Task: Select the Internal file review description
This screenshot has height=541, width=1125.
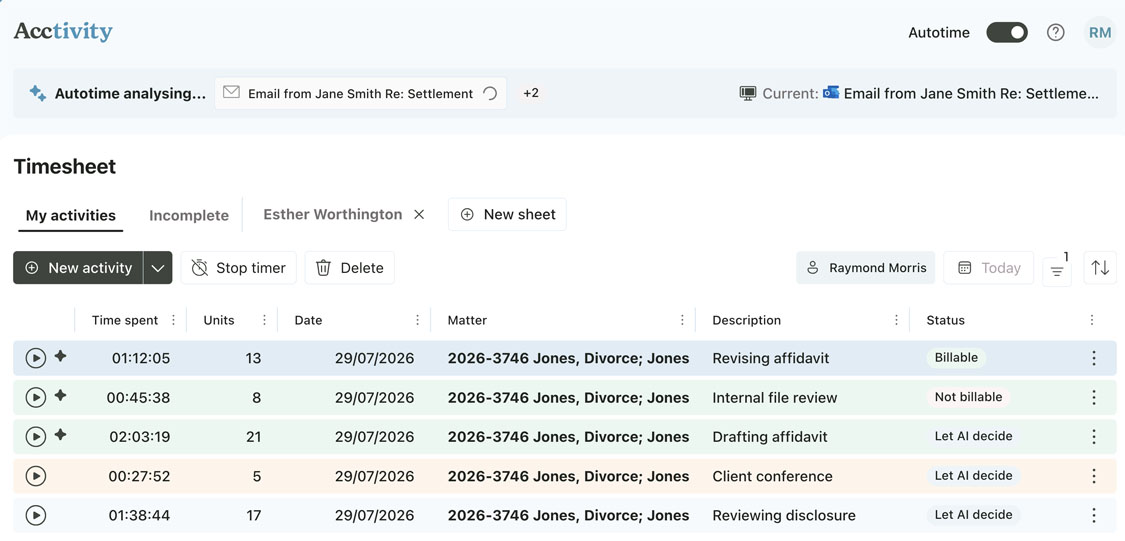Action: click(775, 397)
